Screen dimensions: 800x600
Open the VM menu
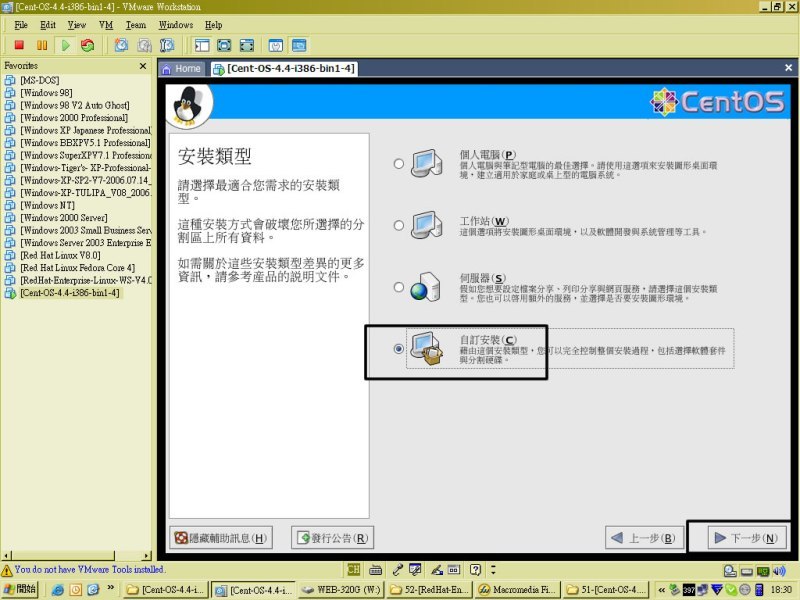point(106,25)
